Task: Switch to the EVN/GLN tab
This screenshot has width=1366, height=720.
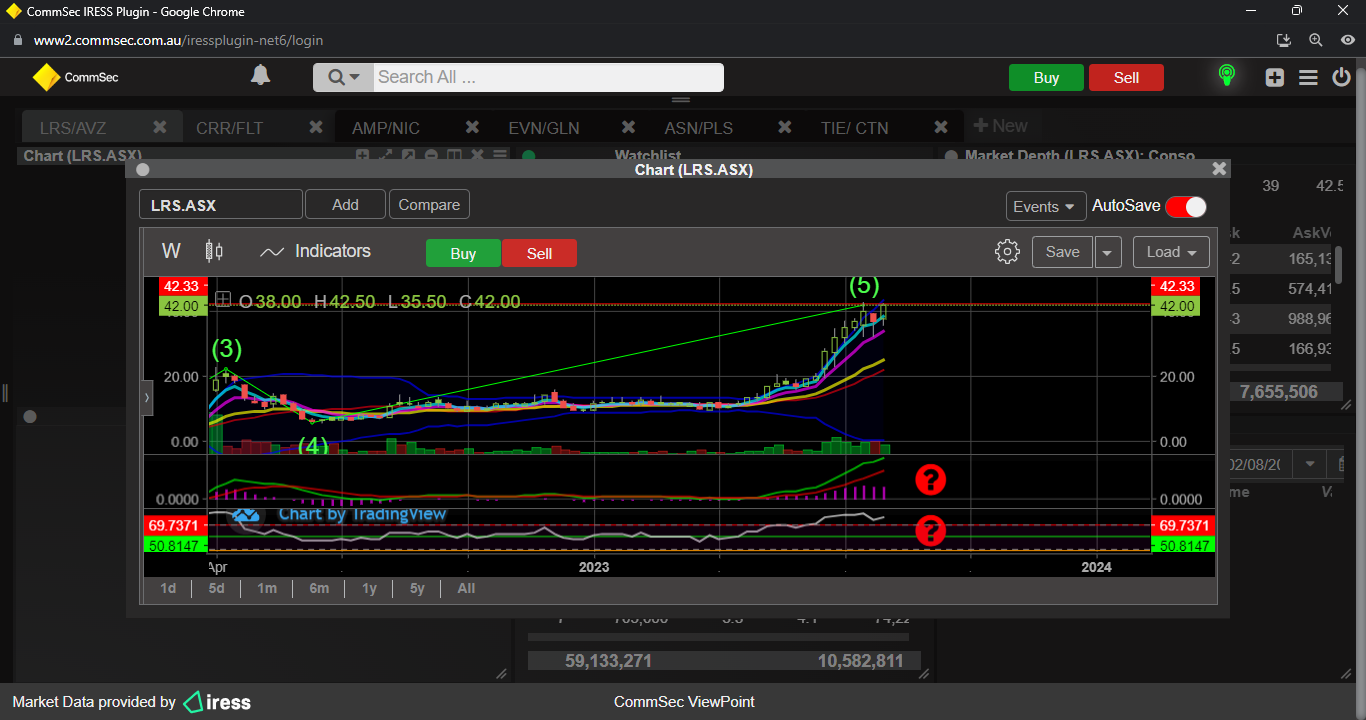Action: 543,128
